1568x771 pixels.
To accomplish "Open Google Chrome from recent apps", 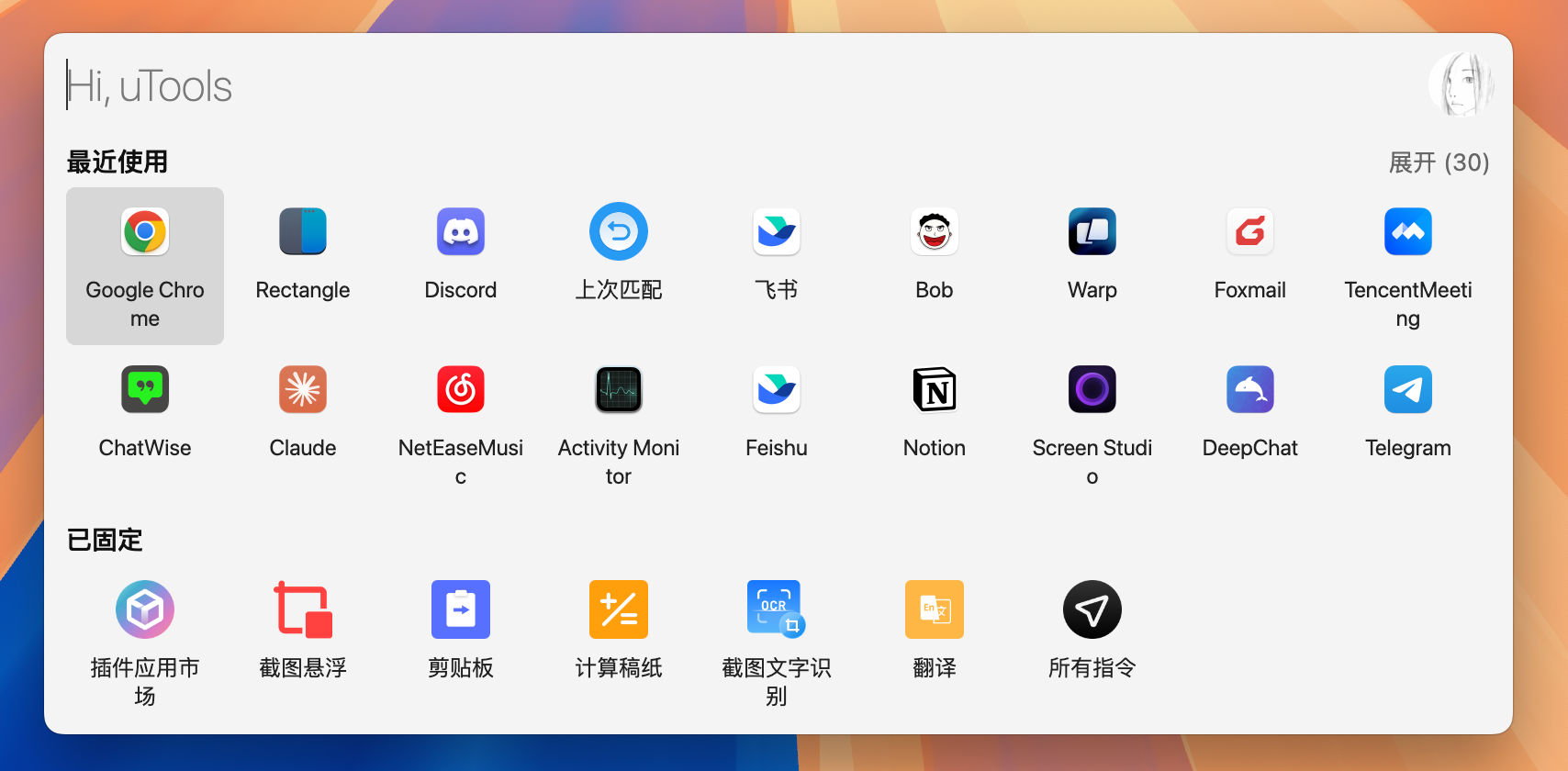I will tap(145, 232).
